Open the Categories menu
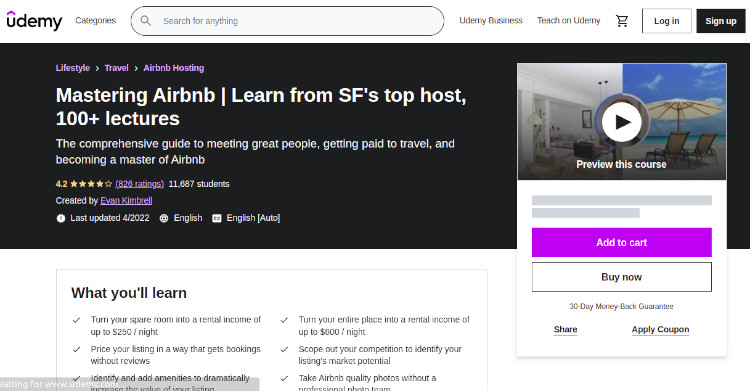 tap(96, 21)
